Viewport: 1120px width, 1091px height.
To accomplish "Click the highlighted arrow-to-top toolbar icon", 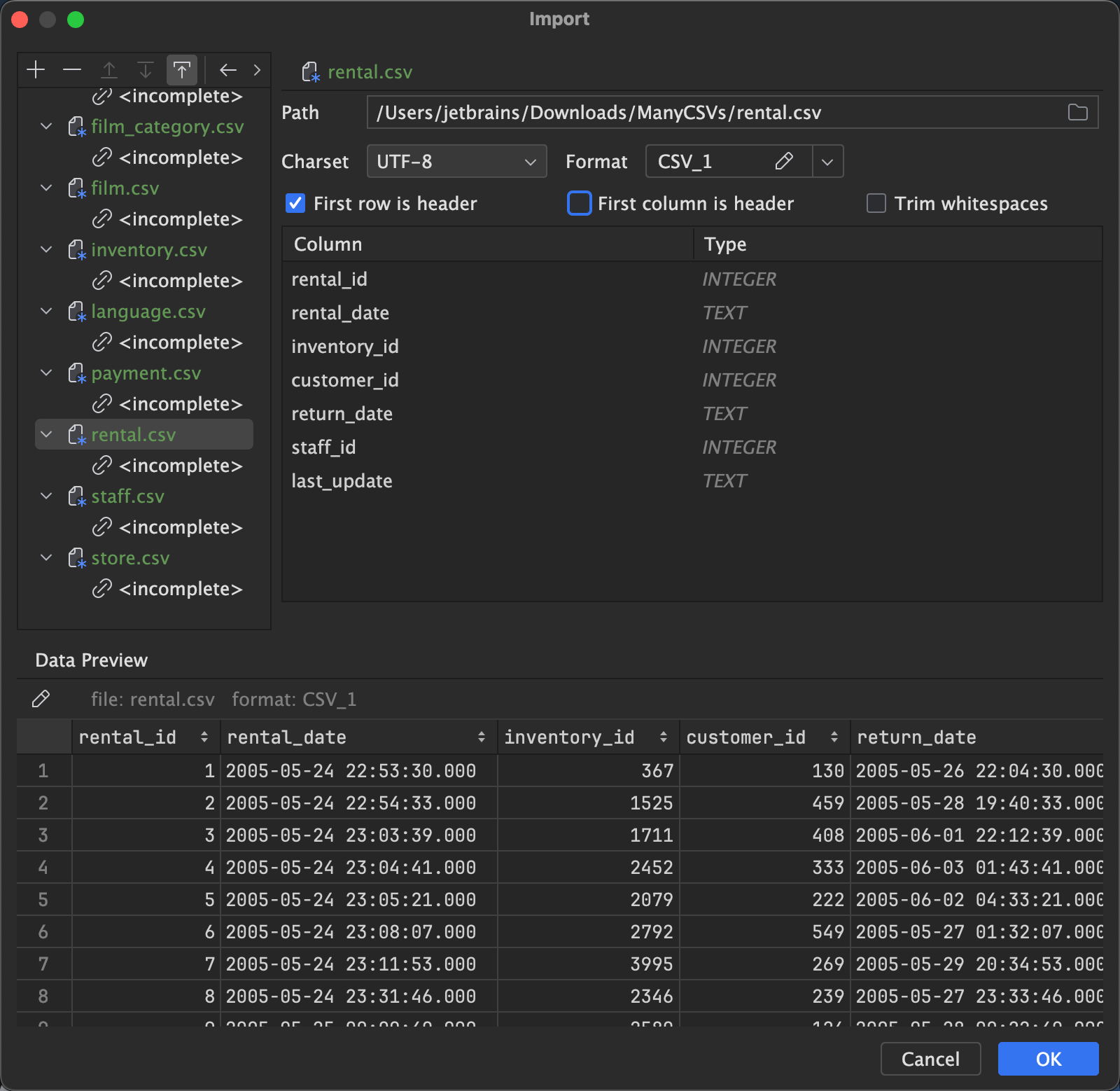I will 182,70.
